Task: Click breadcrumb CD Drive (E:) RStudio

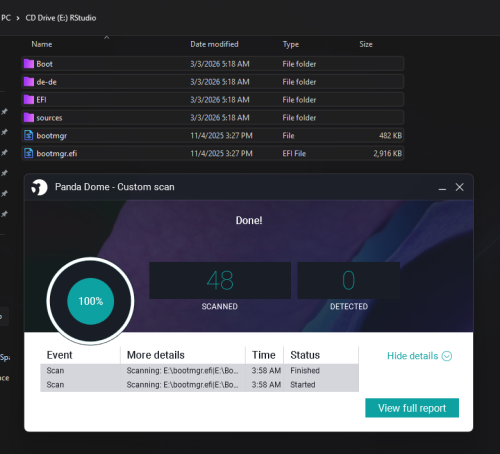Action: coord(61,18)
